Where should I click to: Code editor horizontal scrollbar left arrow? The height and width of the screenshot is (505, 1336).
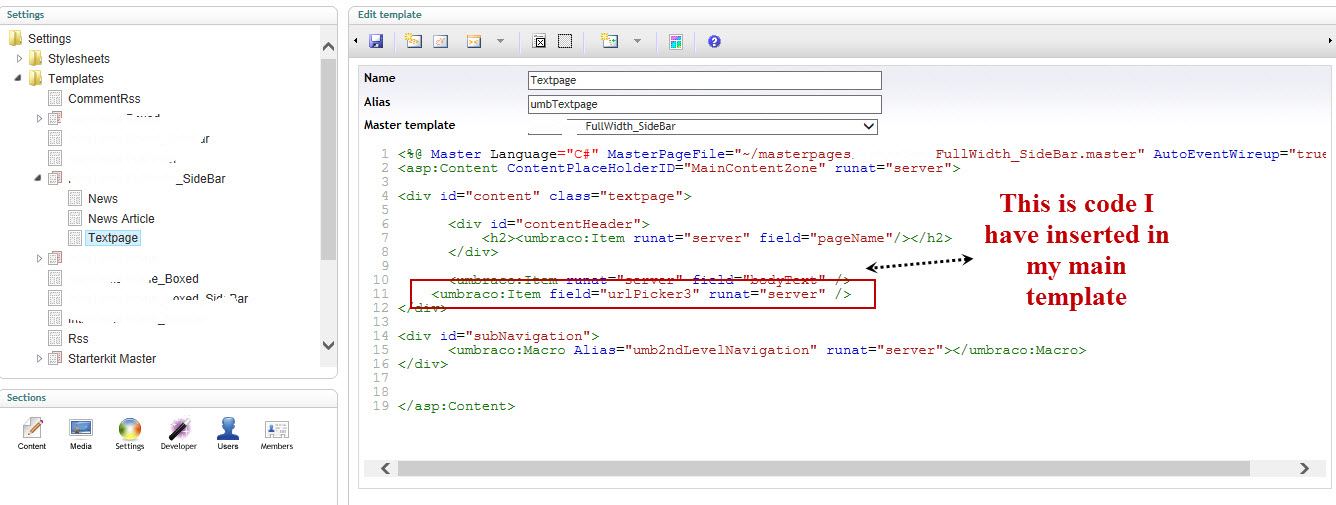coord(384,468)
